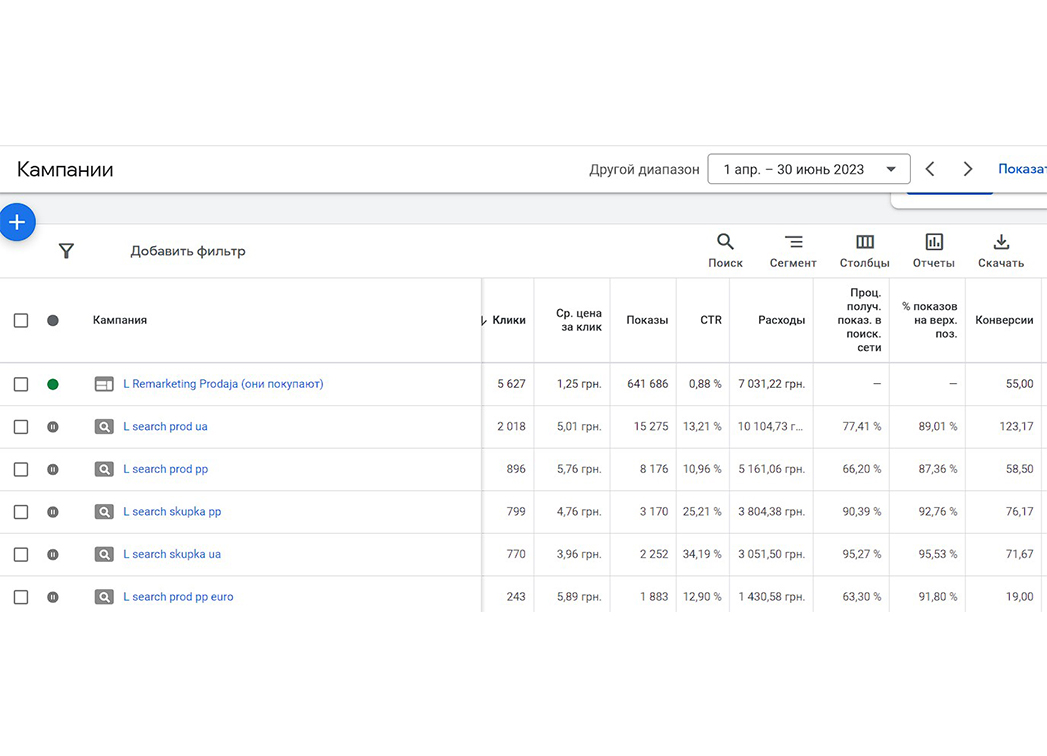Click the 123,17 conversions cell

[1016, 427]
